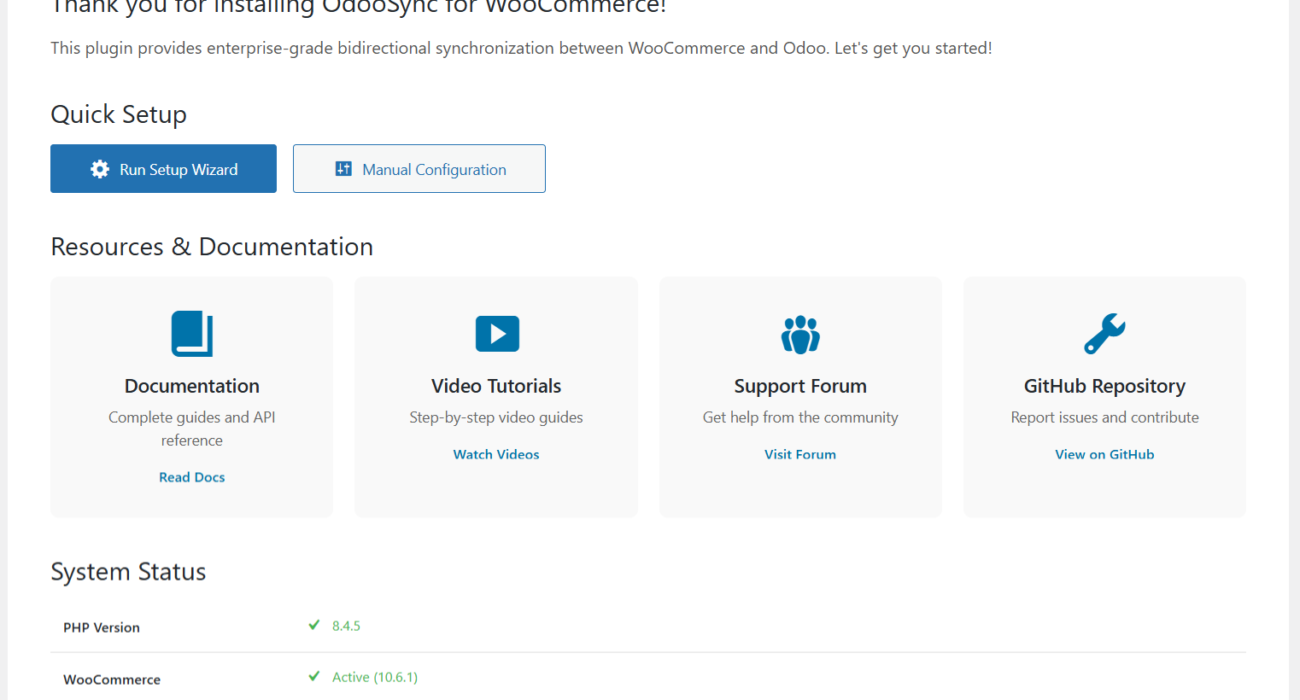Click the green check next to PHP Version

pos(314,625)
